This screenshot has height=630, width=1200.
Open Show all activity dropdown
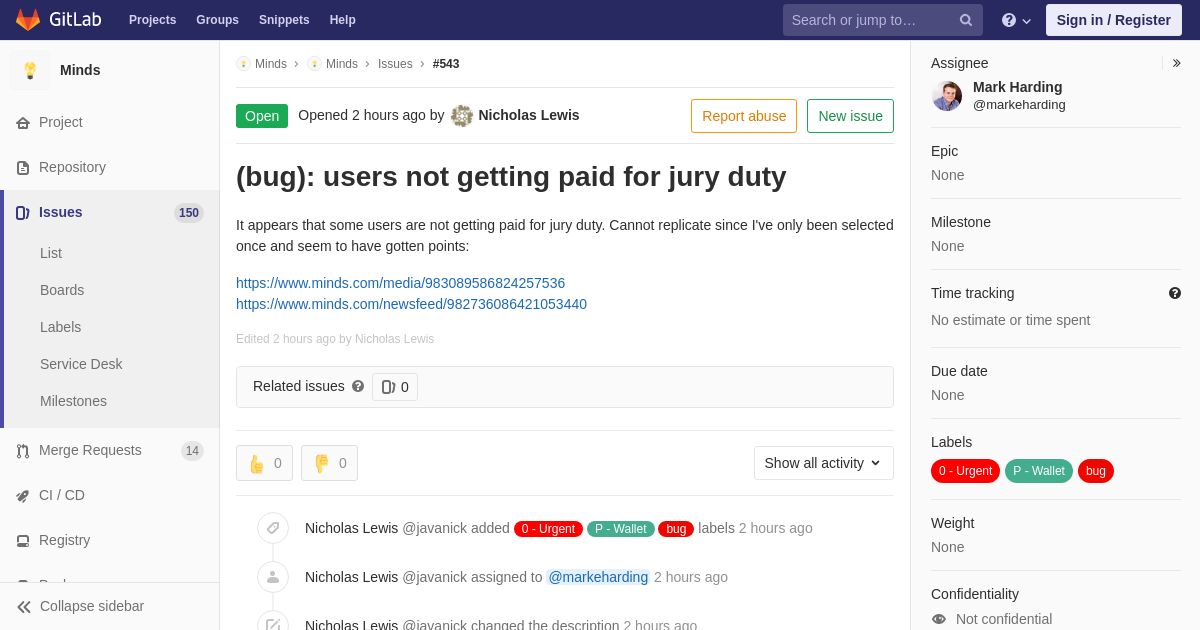point(824,463)
